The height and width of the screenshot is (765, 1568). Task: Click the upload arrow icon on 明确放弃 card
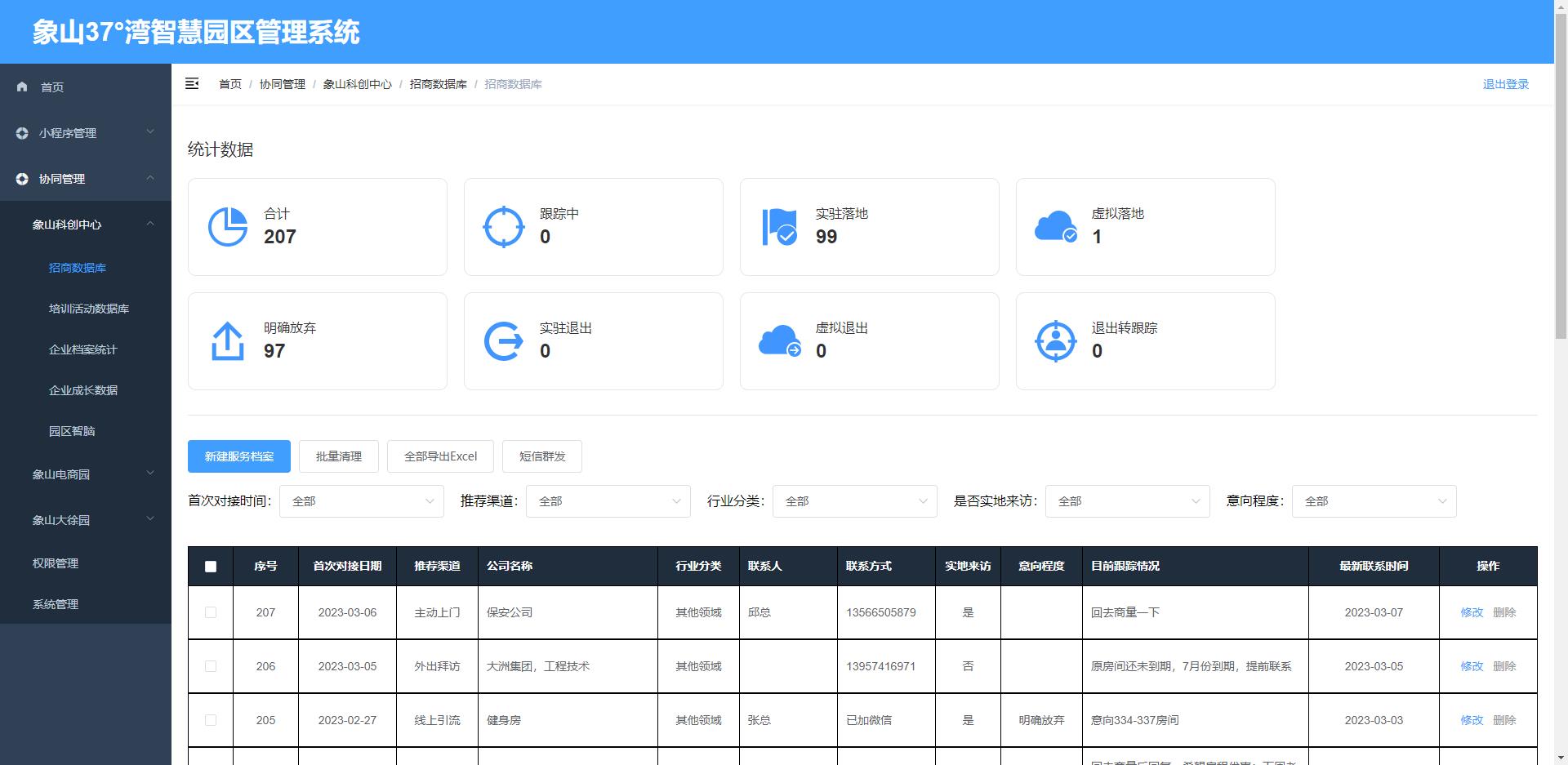point(228,341)
